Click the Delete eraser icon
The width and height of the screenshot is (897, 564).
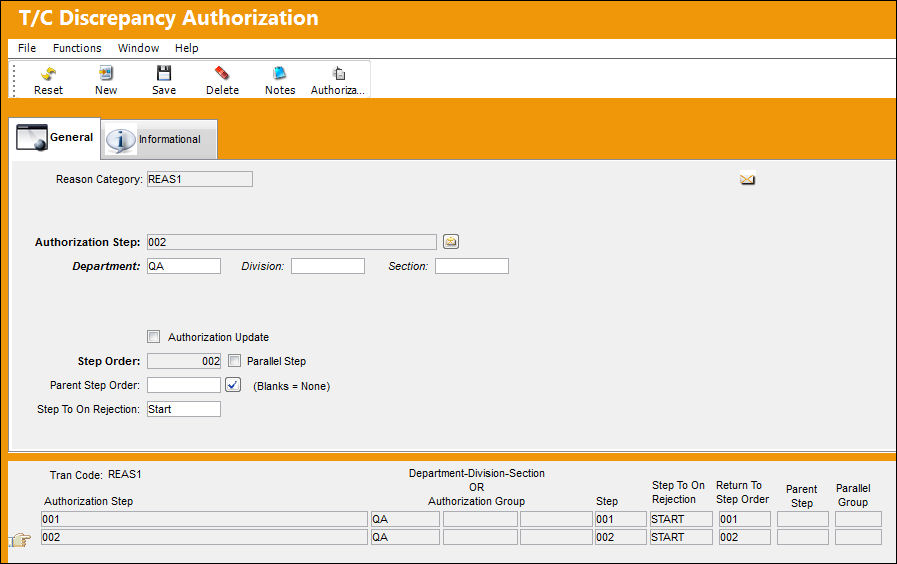pos(222,73)
